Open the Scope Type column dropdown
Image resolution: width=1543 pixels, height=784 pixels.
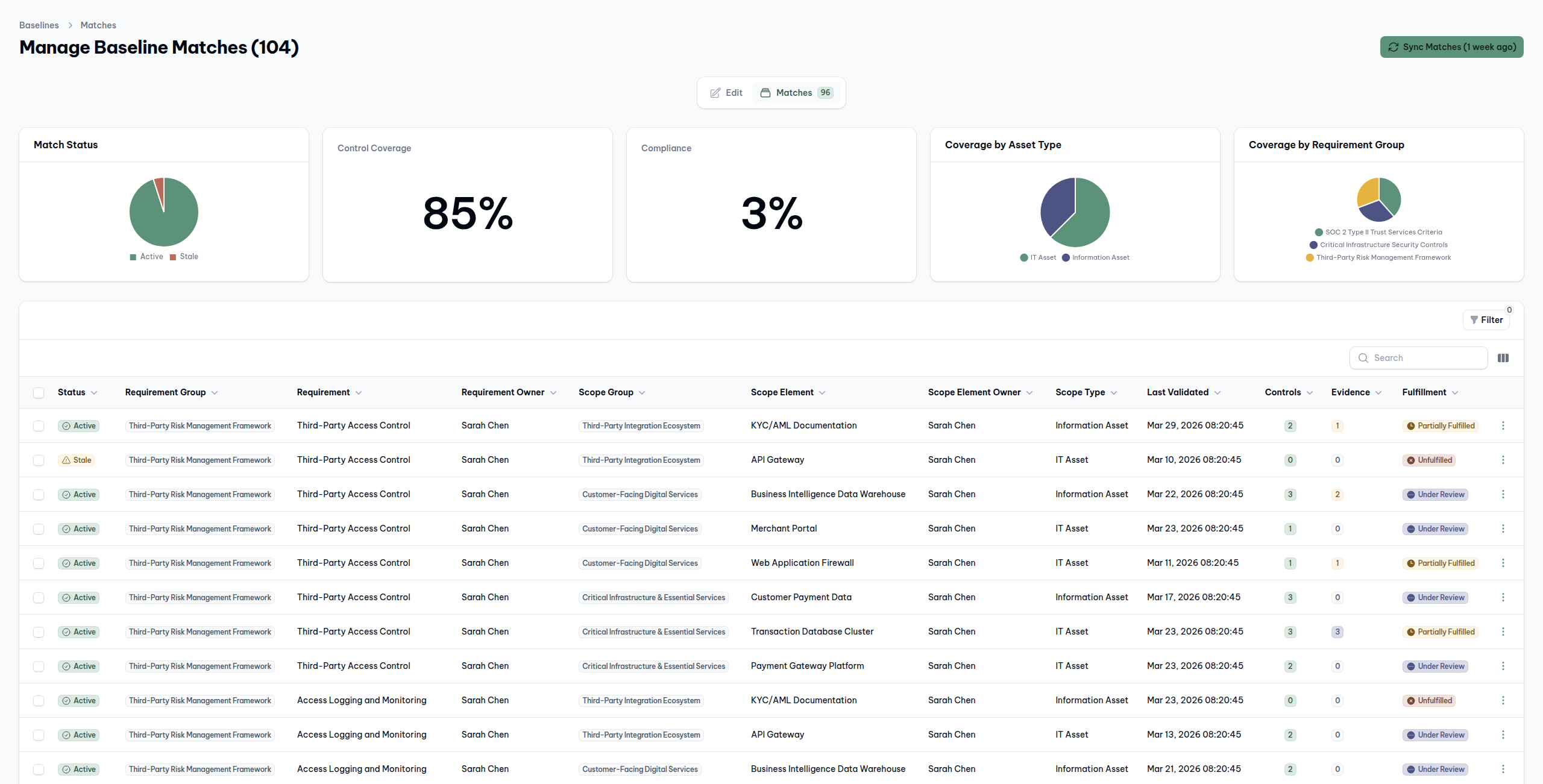tap(1114, 393)
